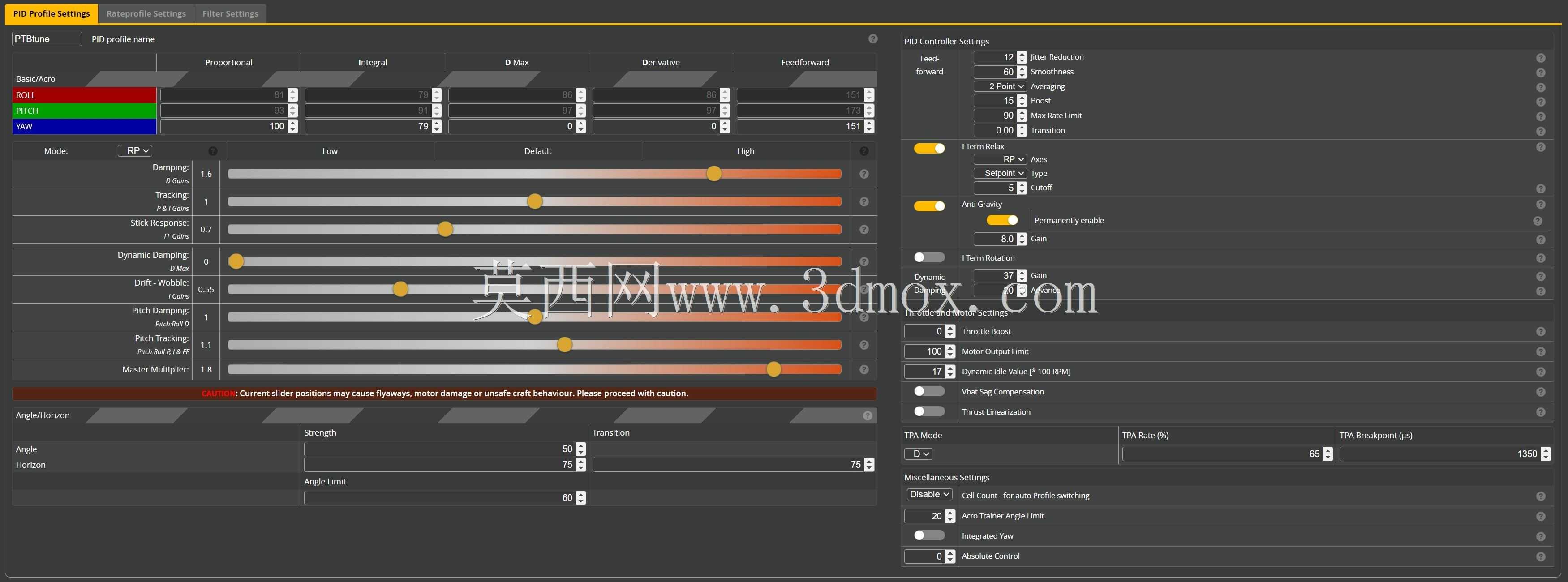This screenshot has width=1568, height=582.
Task: Toggle Anti Gravity switch
Action: pyautogui.click(x=929, y=206)
